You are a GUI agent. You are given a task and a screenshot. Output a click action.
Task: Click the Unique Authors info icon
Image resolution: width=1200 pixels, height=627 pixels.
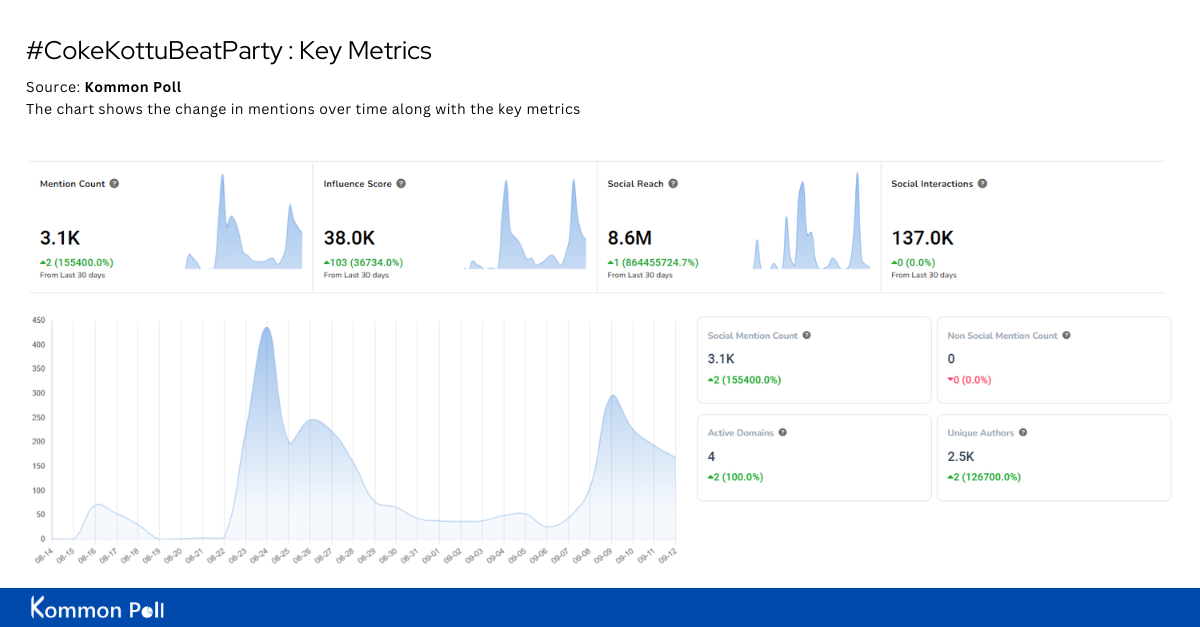tap(1023, 433)
